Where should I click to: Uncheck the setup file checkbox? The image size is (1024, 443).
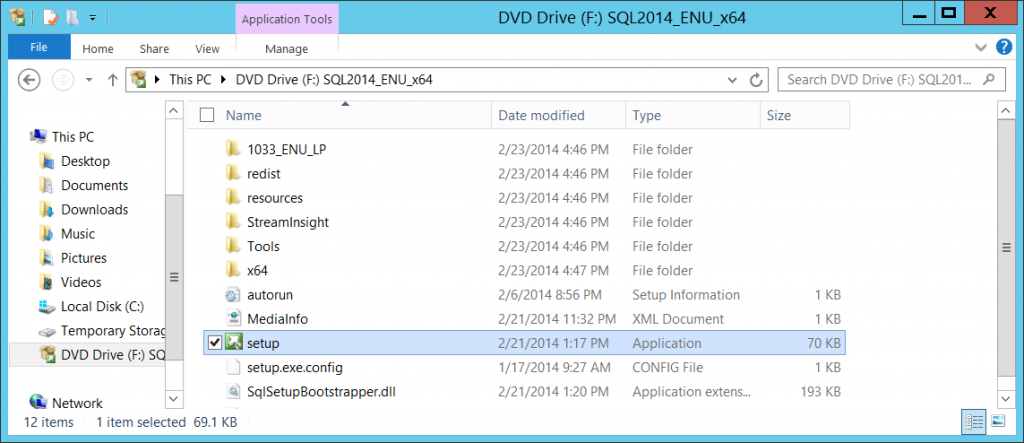coord(214,342)
